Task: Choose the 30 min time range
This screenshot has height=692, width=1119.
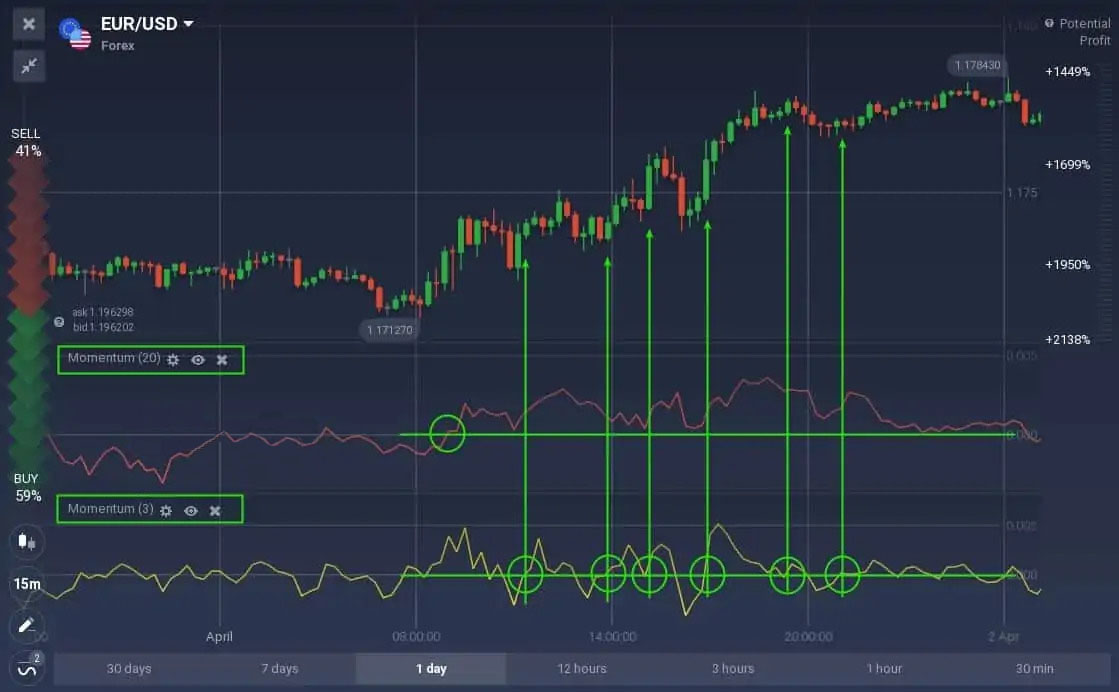Action: (1034, 669)
